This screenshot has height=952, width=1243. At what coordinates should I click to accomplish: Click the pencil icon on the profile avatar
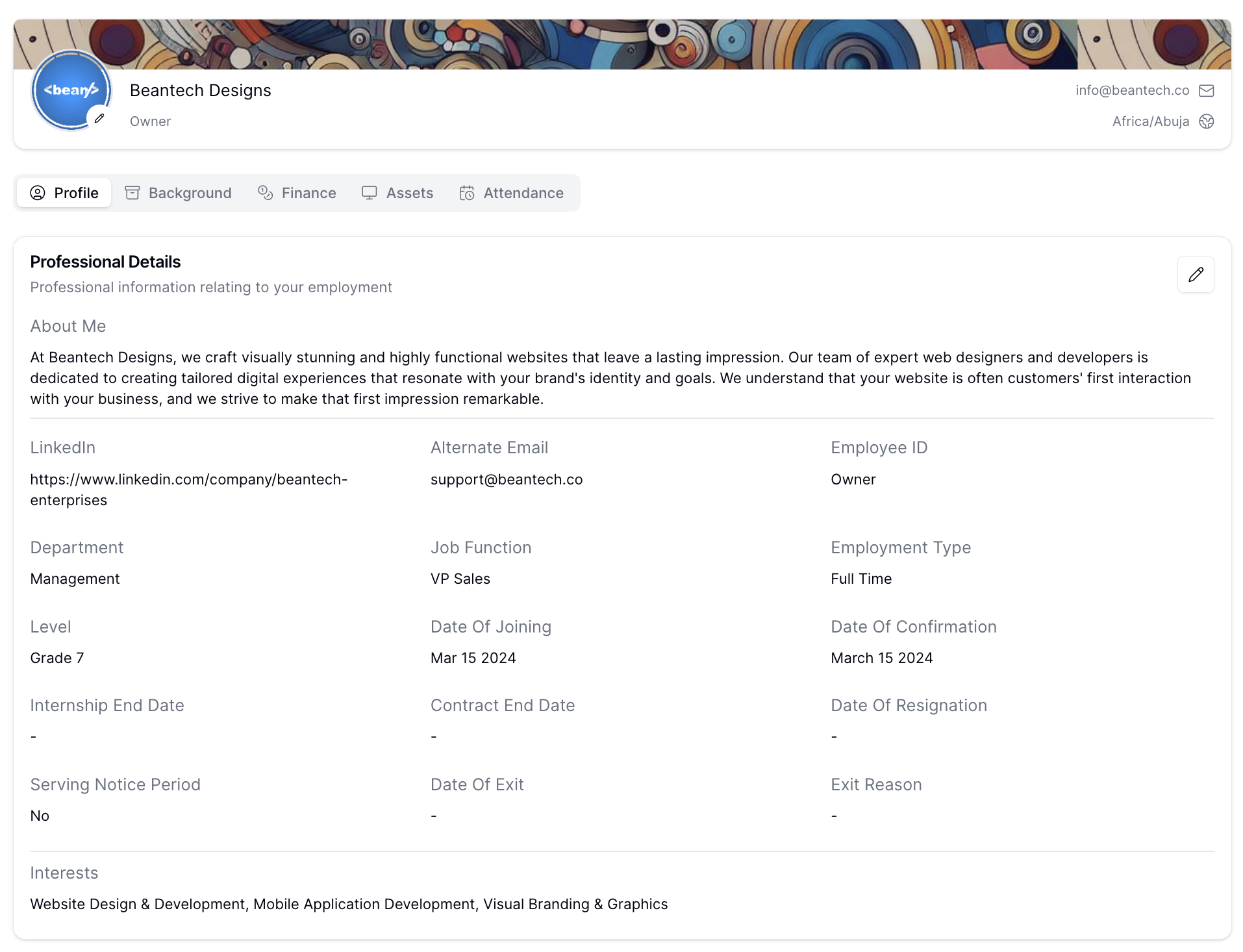[x=99, y=118]
